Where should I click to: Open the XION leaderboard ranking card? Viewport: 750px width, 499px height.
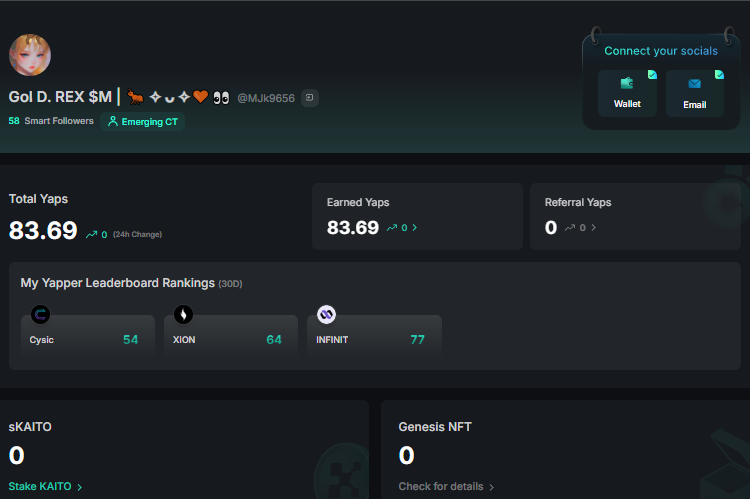[x=231, y=335]
